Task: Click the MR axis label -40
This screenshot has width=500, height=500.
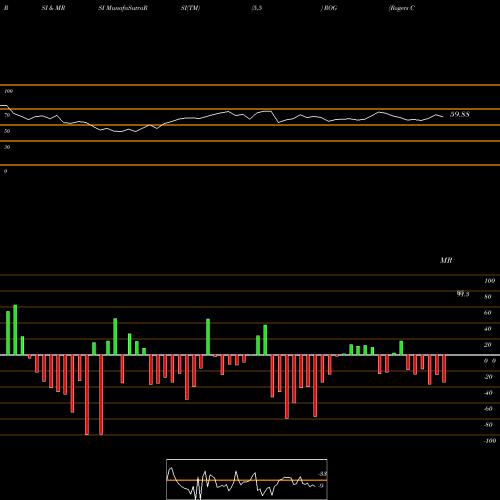Action: pyautogui.click(x=488, y=393)
